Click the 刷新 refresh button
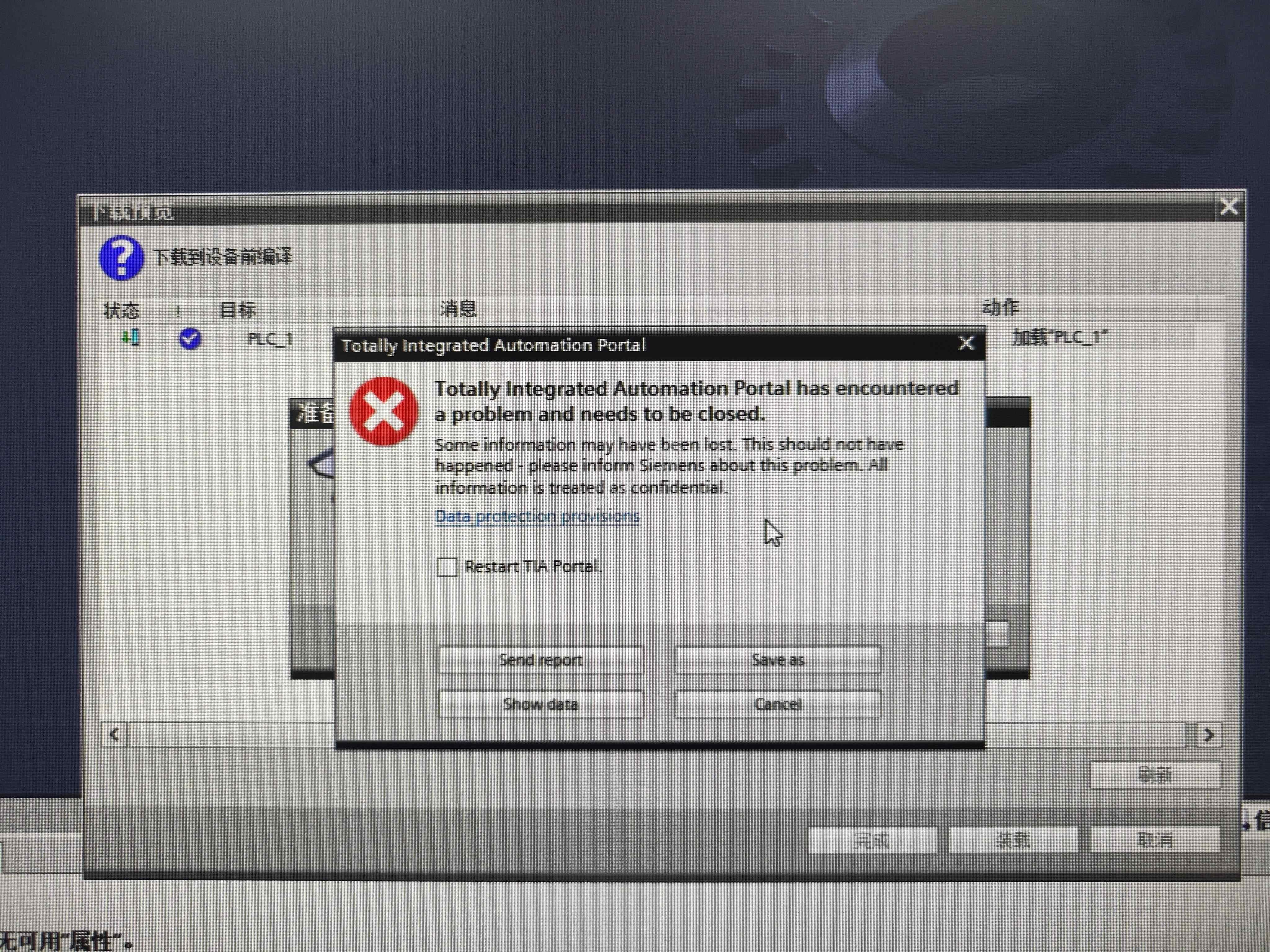Image resolution: width=1270 pixels, height=952 pixels. click(x=1155, y=775)
